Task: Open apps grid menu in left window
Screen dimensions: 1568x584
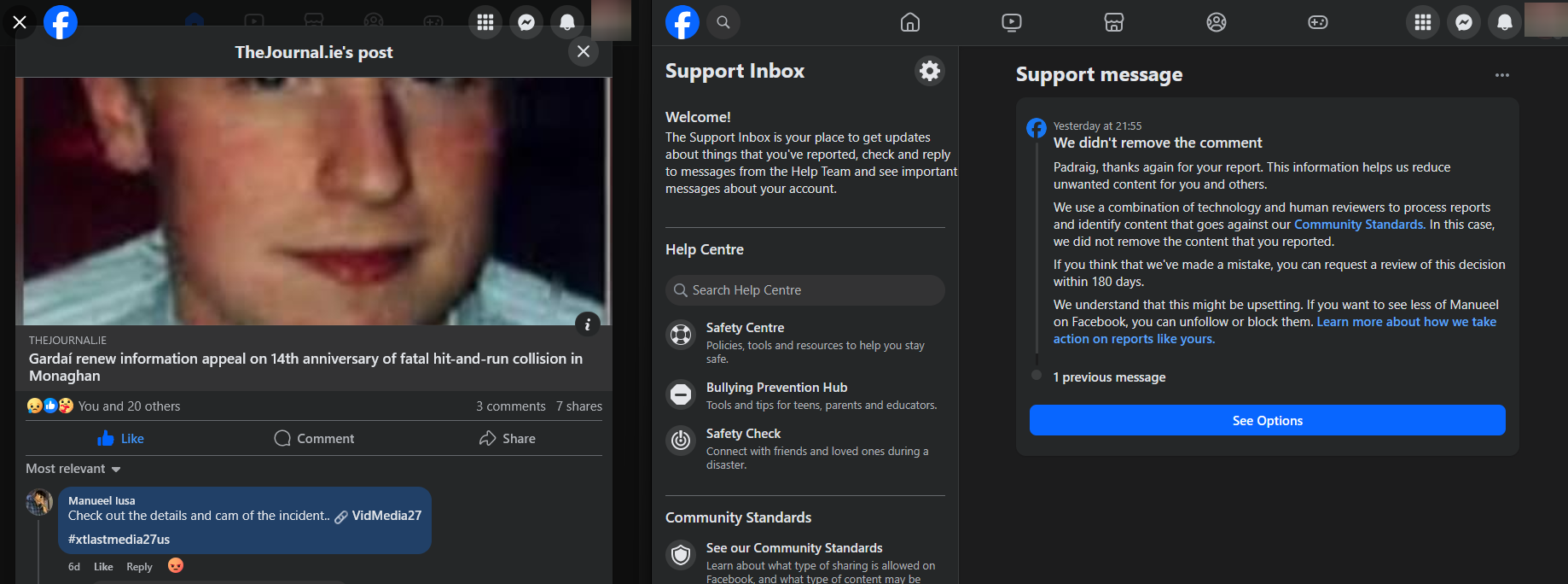Action: 485,22
